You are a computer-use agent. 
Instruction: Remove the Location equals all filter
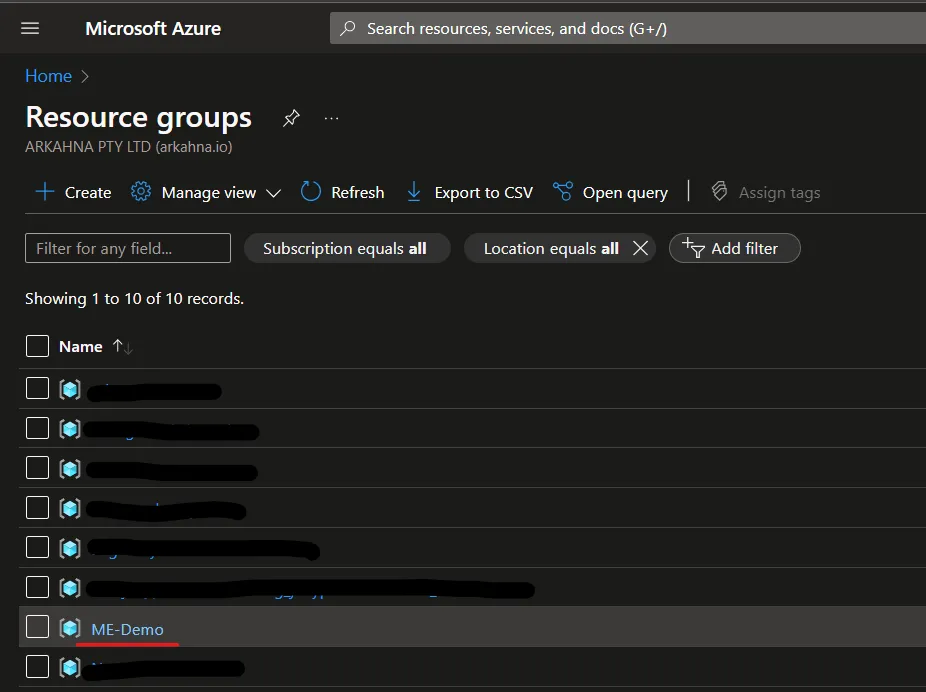click(640, 248)
